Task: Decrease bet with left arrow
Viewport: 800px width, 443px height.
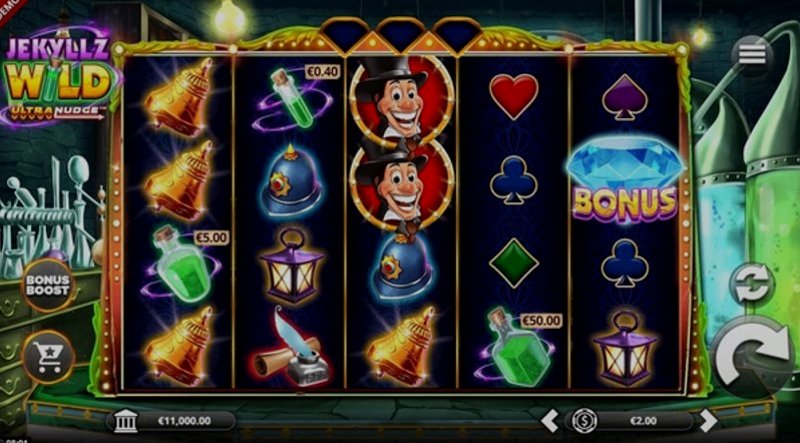Action: click(x=549, y=421)
